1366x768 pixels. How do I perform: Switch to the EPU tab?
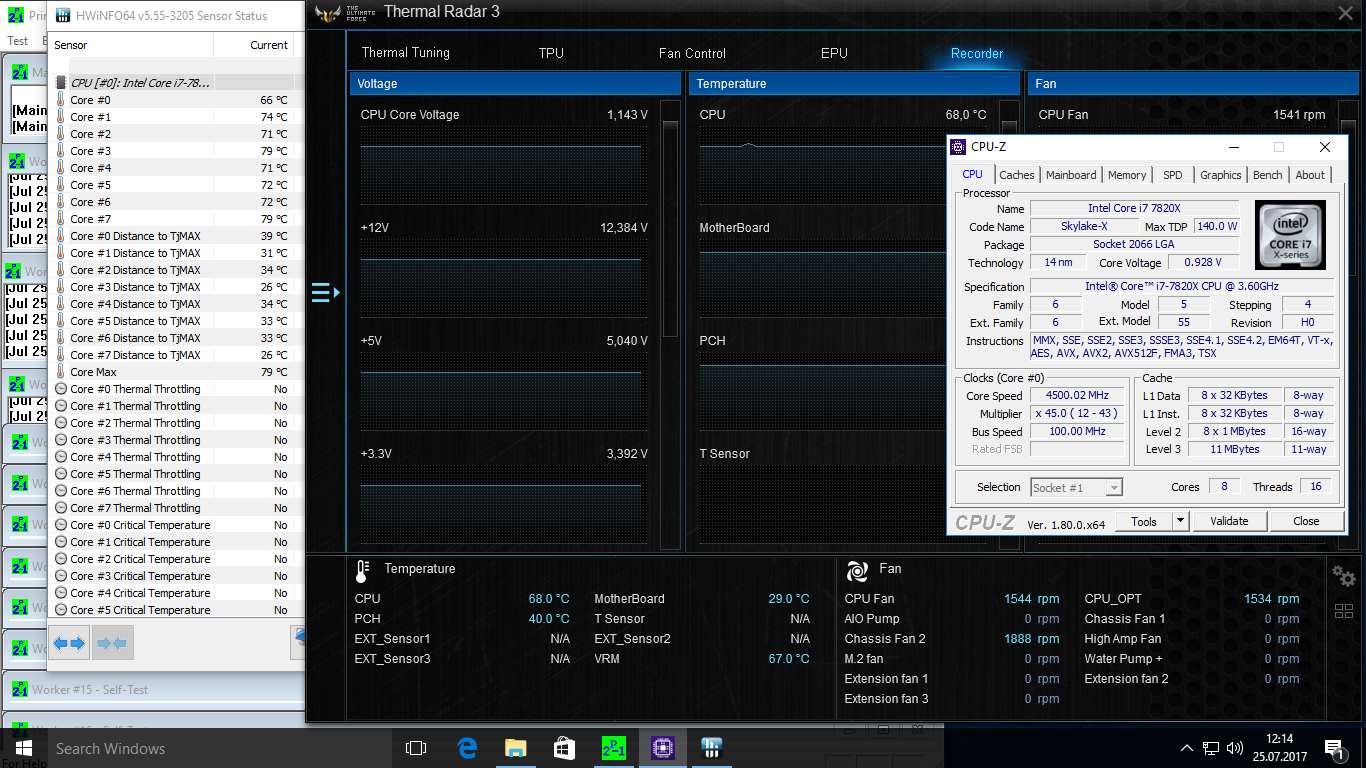[834, 53]
